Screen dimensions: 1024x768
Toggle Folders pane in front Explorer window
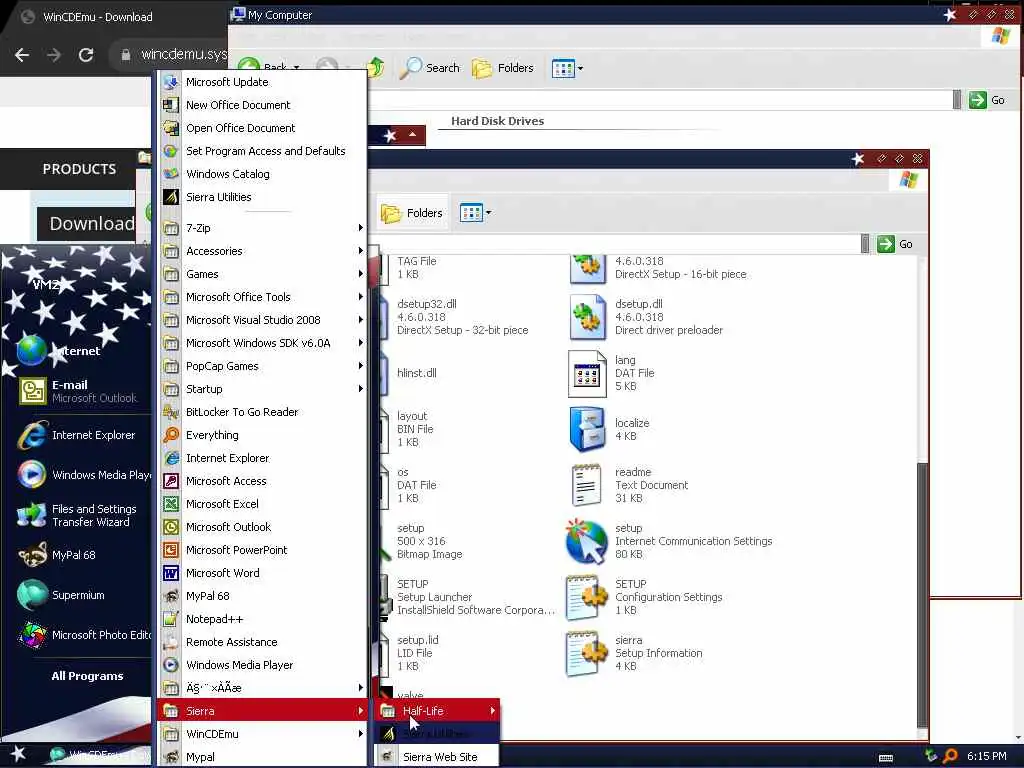[x=411, y=213]
